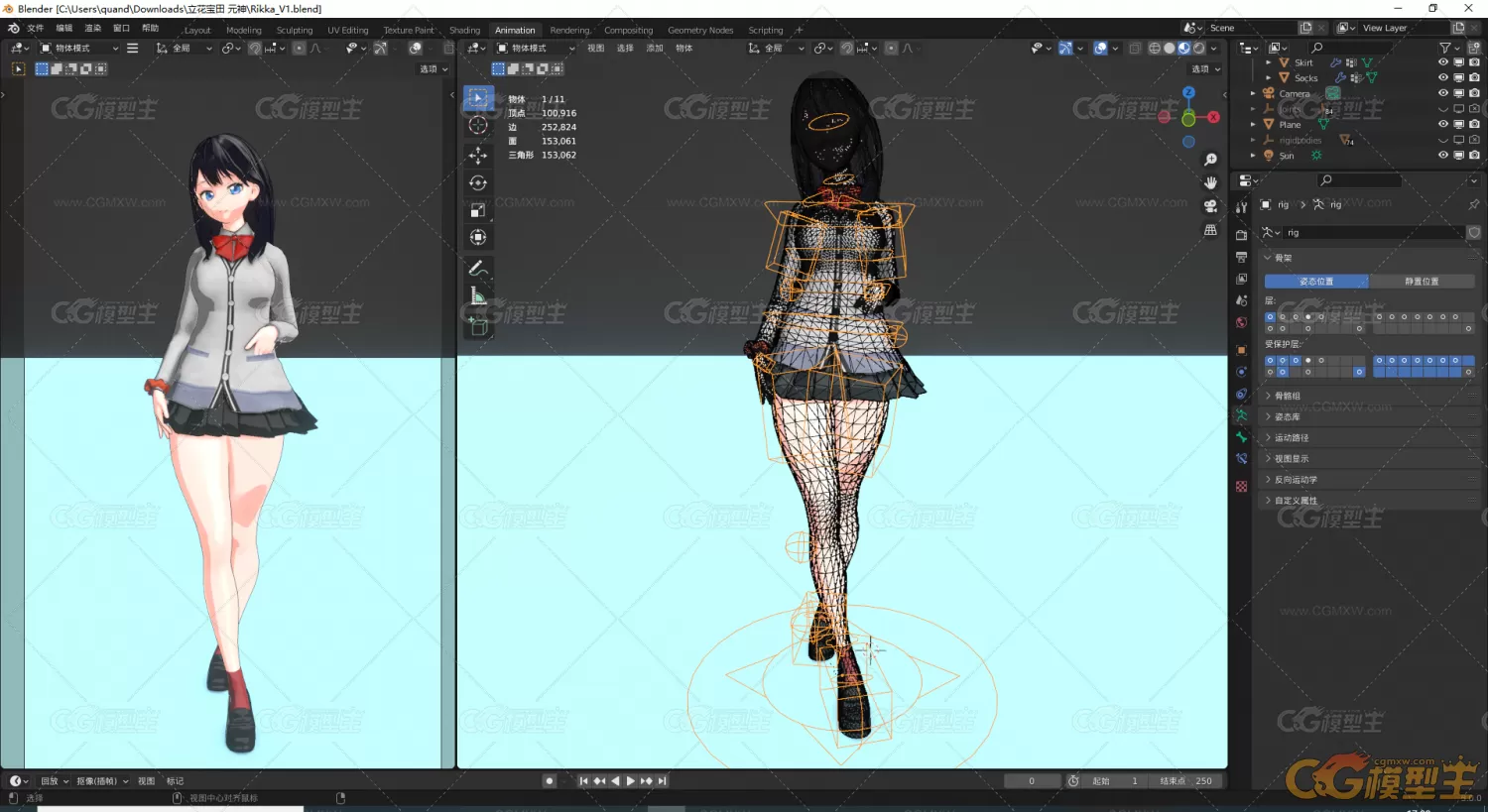Switch right viewport to solid shading
1488x812 pixels.
1170,48
